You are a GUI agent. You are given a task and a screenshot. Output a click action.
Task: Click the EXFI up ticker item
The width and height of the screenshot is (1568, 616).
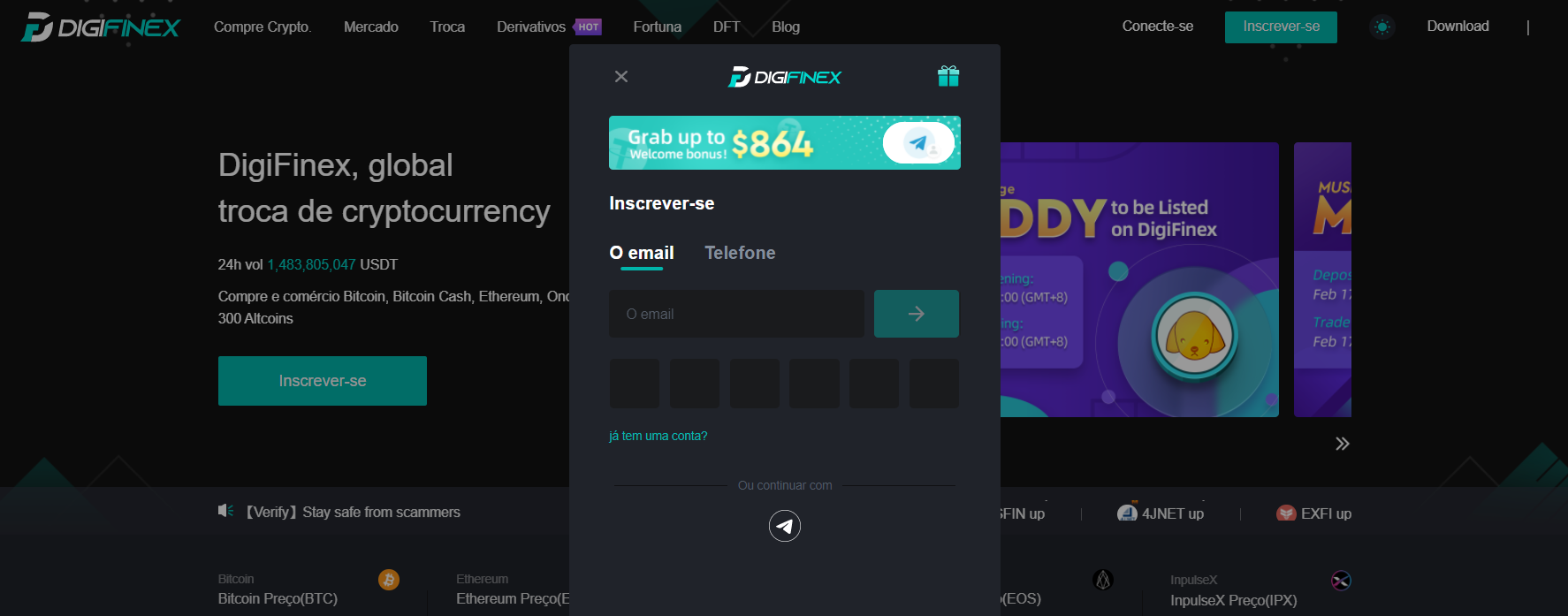[x=1314, y=513]
